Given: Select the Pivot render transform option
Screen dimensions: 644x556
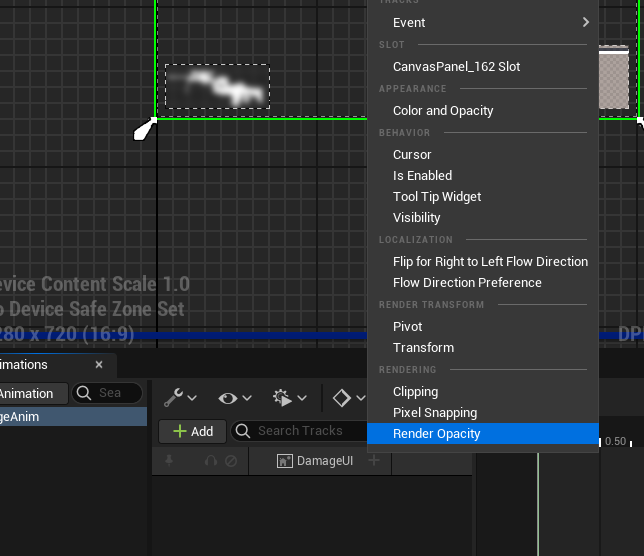Looking at the screenshot, I should coord(483,326).
